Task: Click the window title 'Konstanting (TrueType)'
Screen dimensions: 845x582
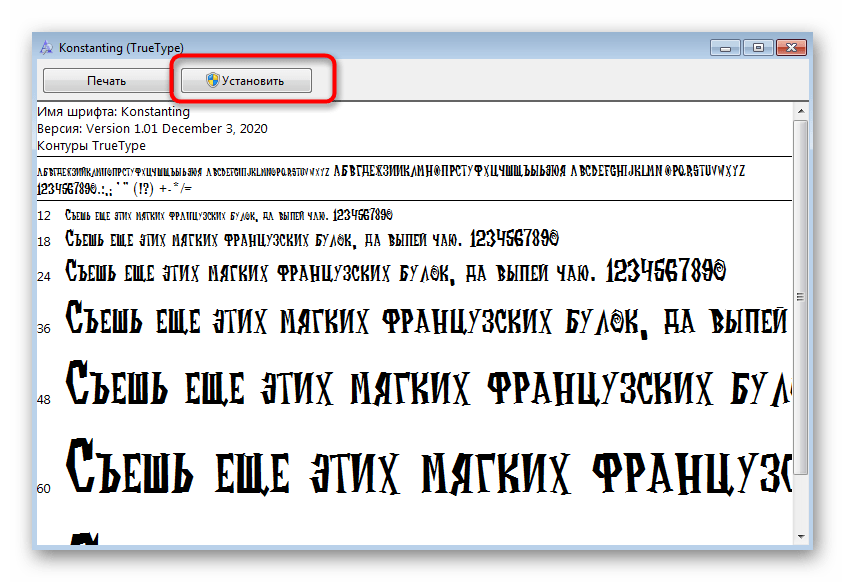Action: click(121, 47)
